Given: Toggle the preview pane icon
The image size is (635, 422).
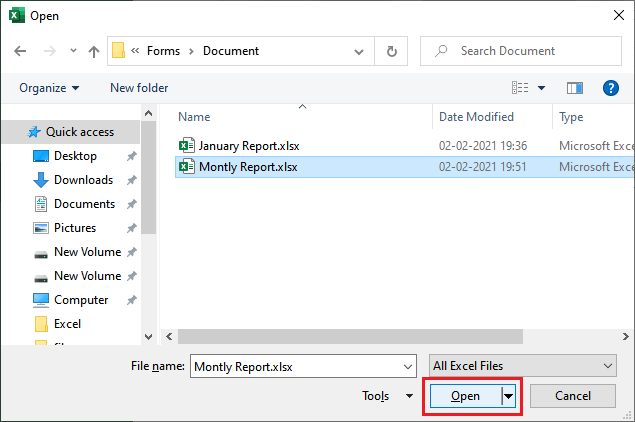Looking at the screenshot, I should click(574, 88).
